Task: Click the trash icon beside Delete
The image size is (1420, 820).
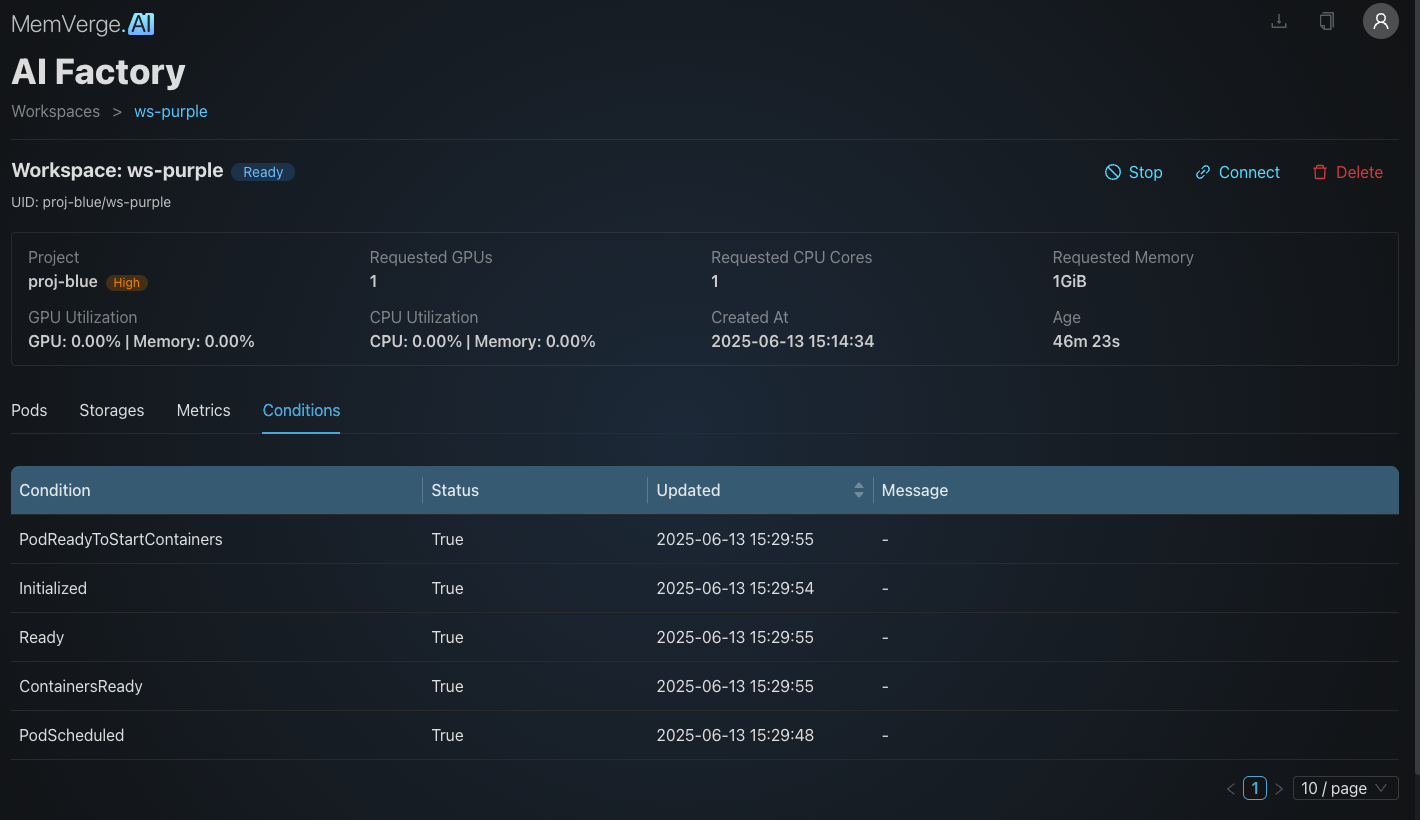Action: coord(1320,172)
